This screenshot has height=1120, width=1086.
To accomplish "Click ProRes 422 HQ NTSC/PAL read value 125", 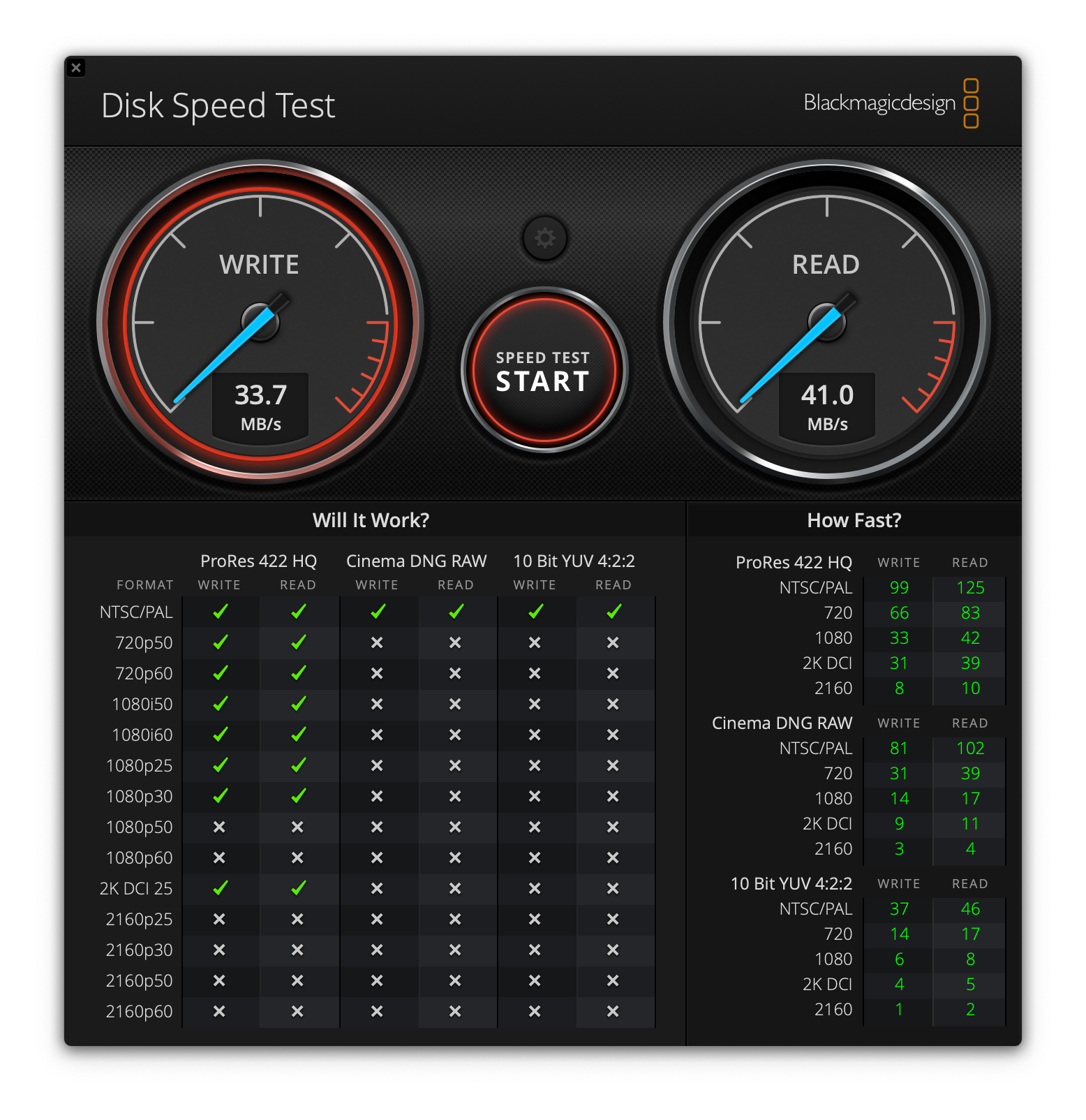I will point(970,588).
